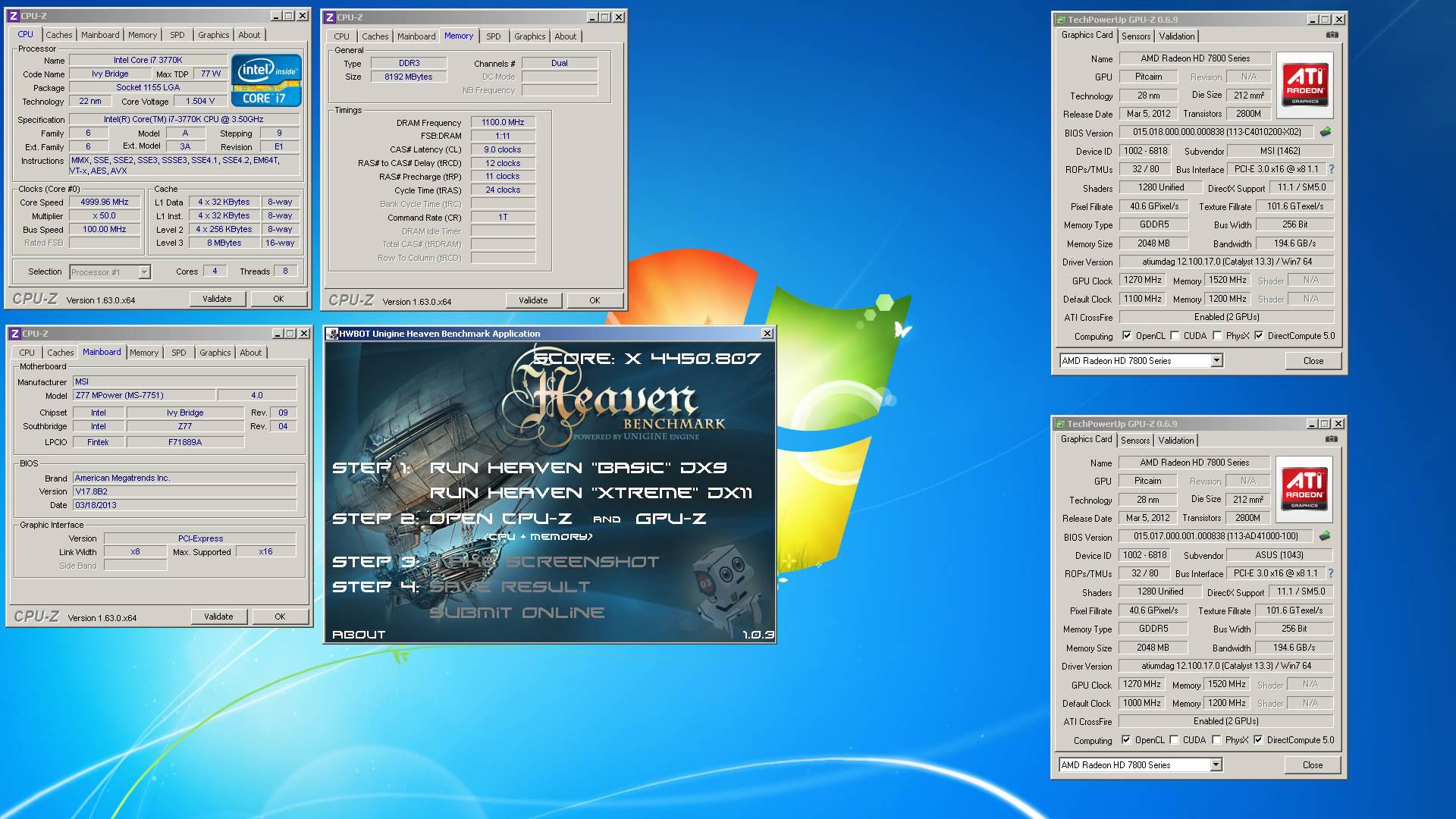Open About tab in CPU-Z CPU window
This screenshot has width=1456, height=819.
(249, 35)
